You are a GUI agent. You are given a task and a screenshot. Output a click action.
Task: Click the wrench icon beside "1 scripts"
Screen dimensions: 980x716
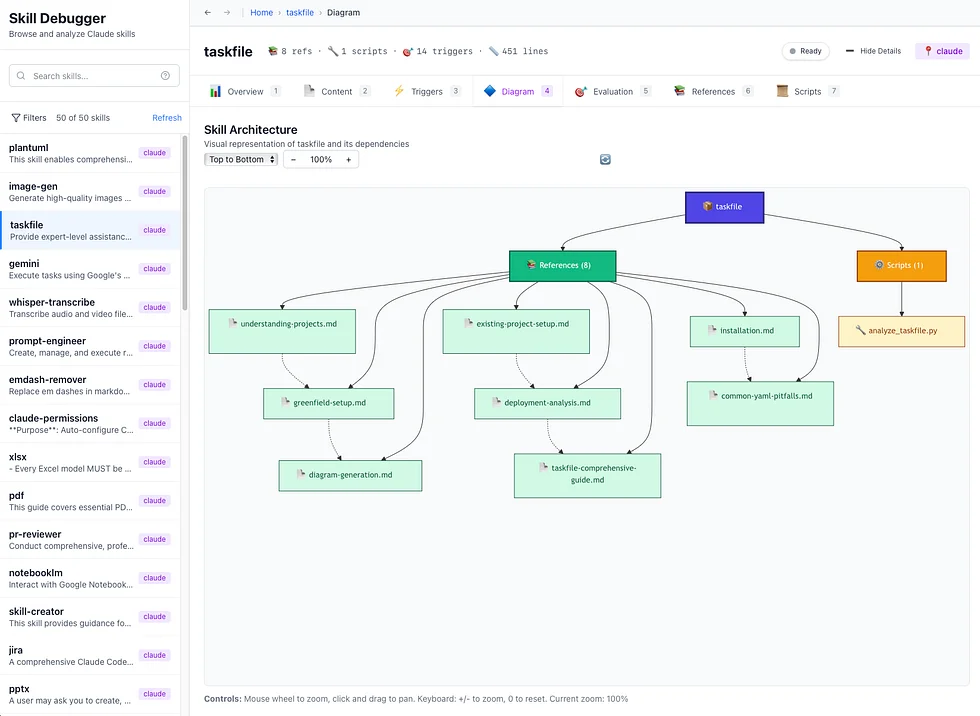pos(335,51)
